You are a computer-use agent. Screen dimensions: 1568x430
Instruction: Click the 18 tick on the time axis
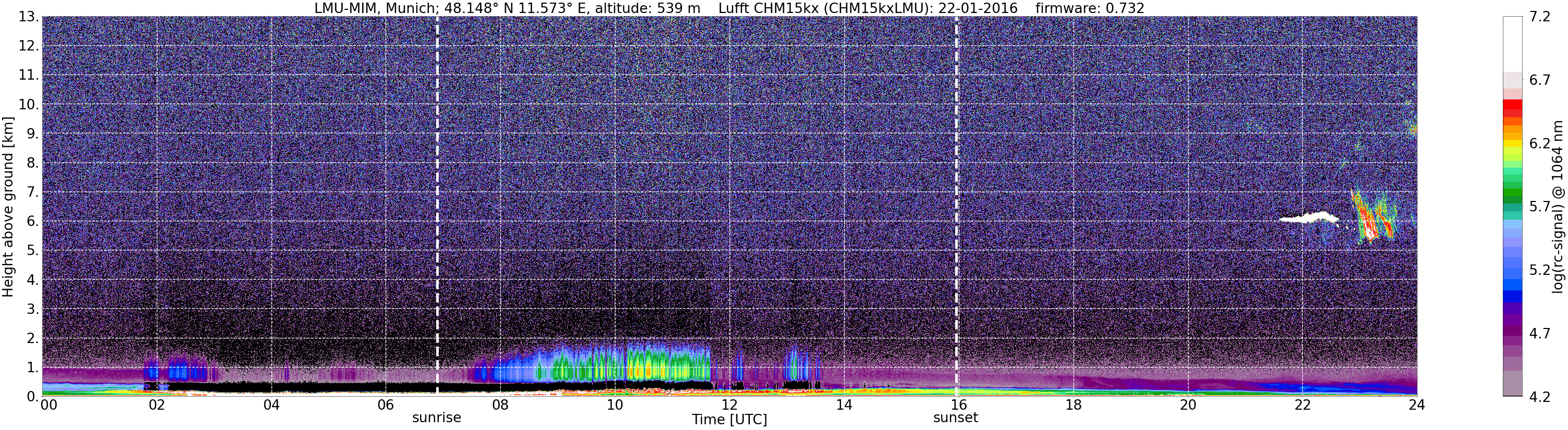tap(1073, 405)
